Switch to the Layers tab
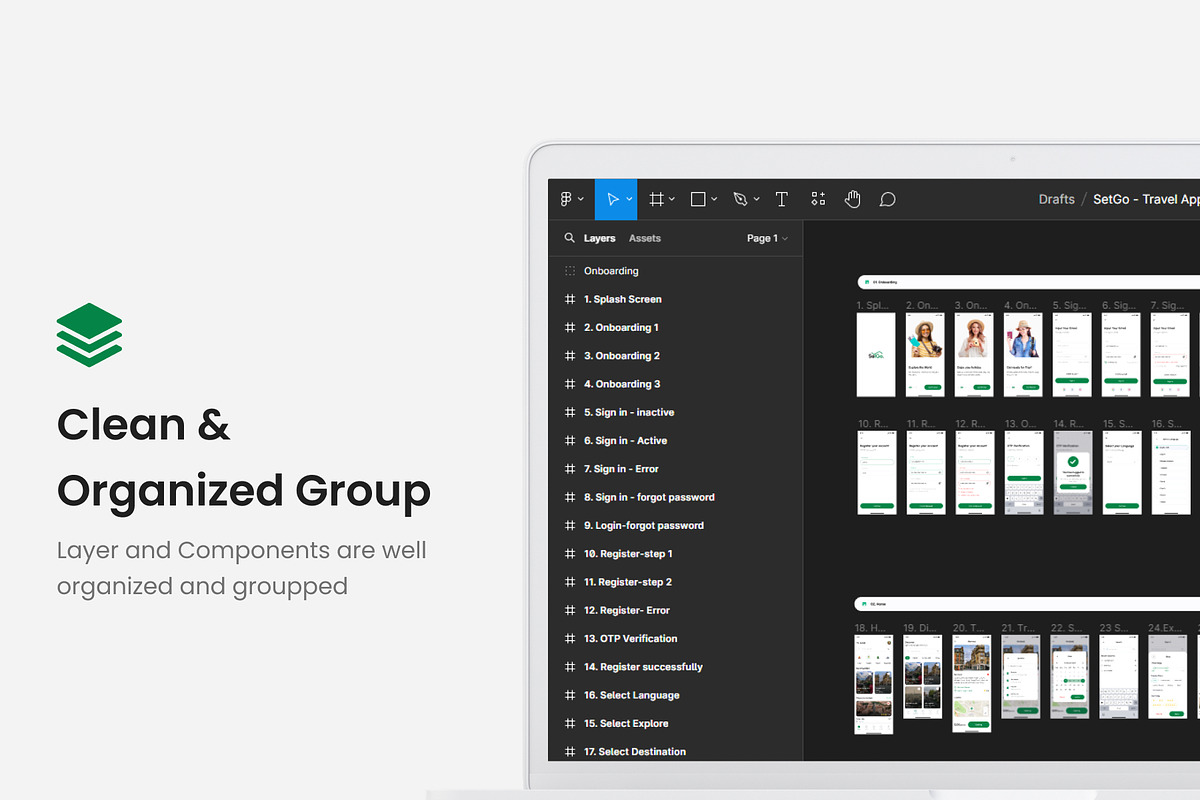This screenshot has width=1200, height=800. (600, 238)
